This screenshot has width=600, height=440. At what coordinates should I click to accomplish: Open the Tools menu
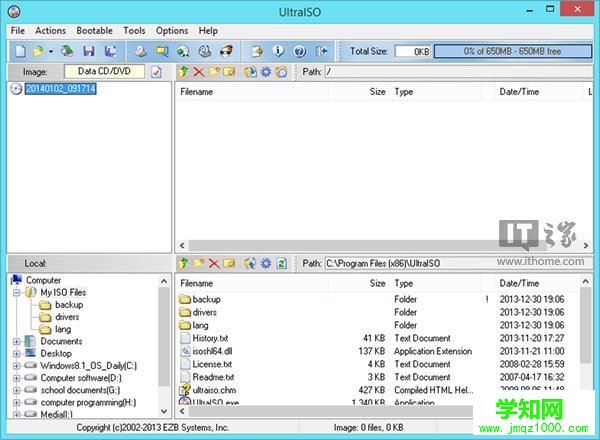tap(134, 31)
